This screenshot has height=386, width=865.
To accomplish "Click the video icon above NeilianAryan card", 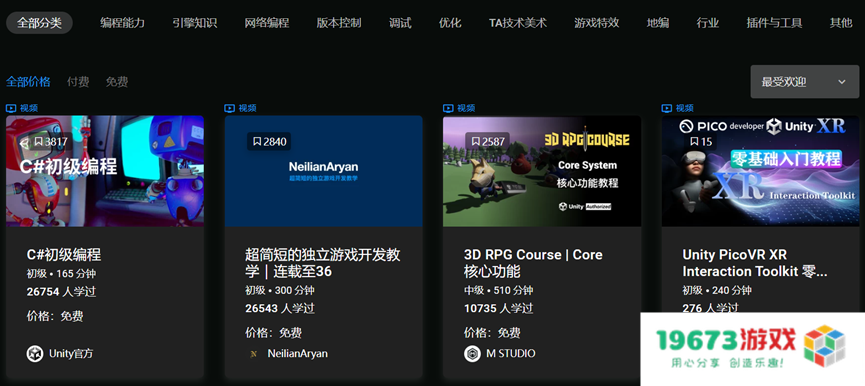I will tap(229, 108).
